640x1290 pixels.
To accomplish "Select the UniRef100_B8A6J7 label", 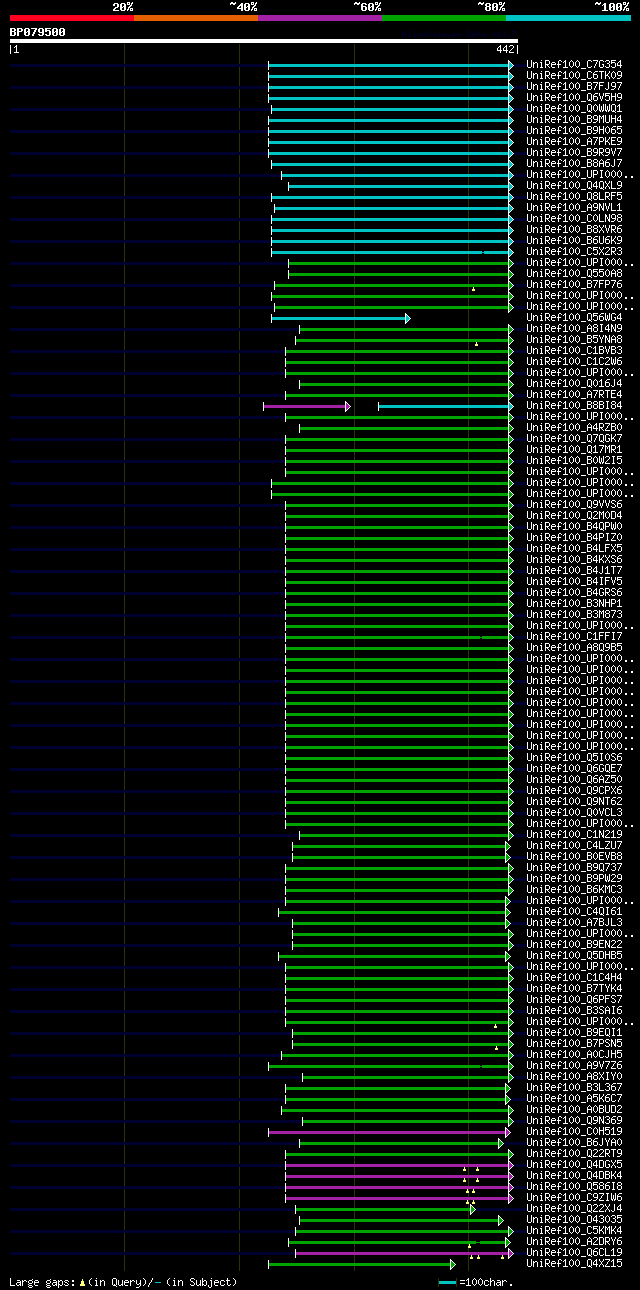I will 574,164.
